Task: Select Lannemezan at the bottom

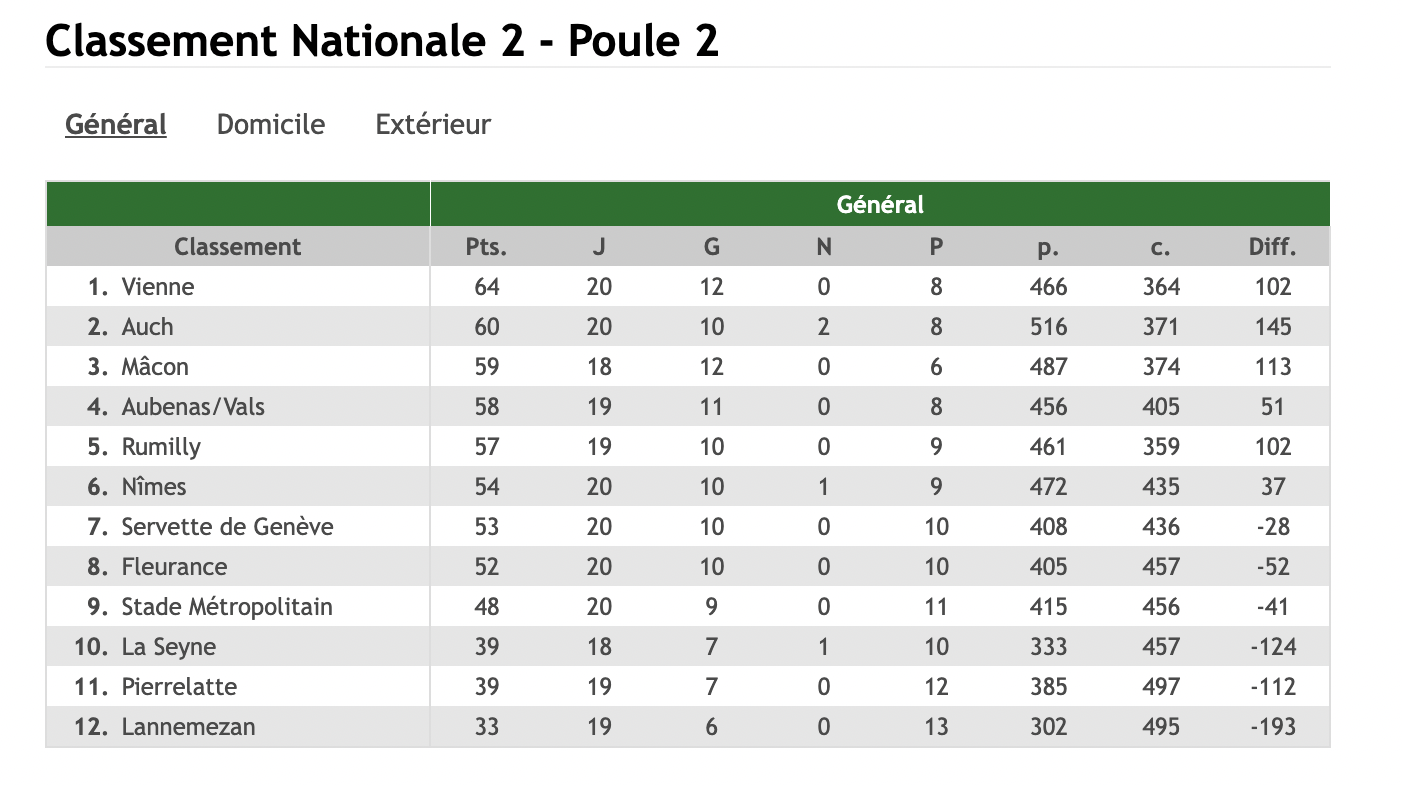Action: click(188, 727)
